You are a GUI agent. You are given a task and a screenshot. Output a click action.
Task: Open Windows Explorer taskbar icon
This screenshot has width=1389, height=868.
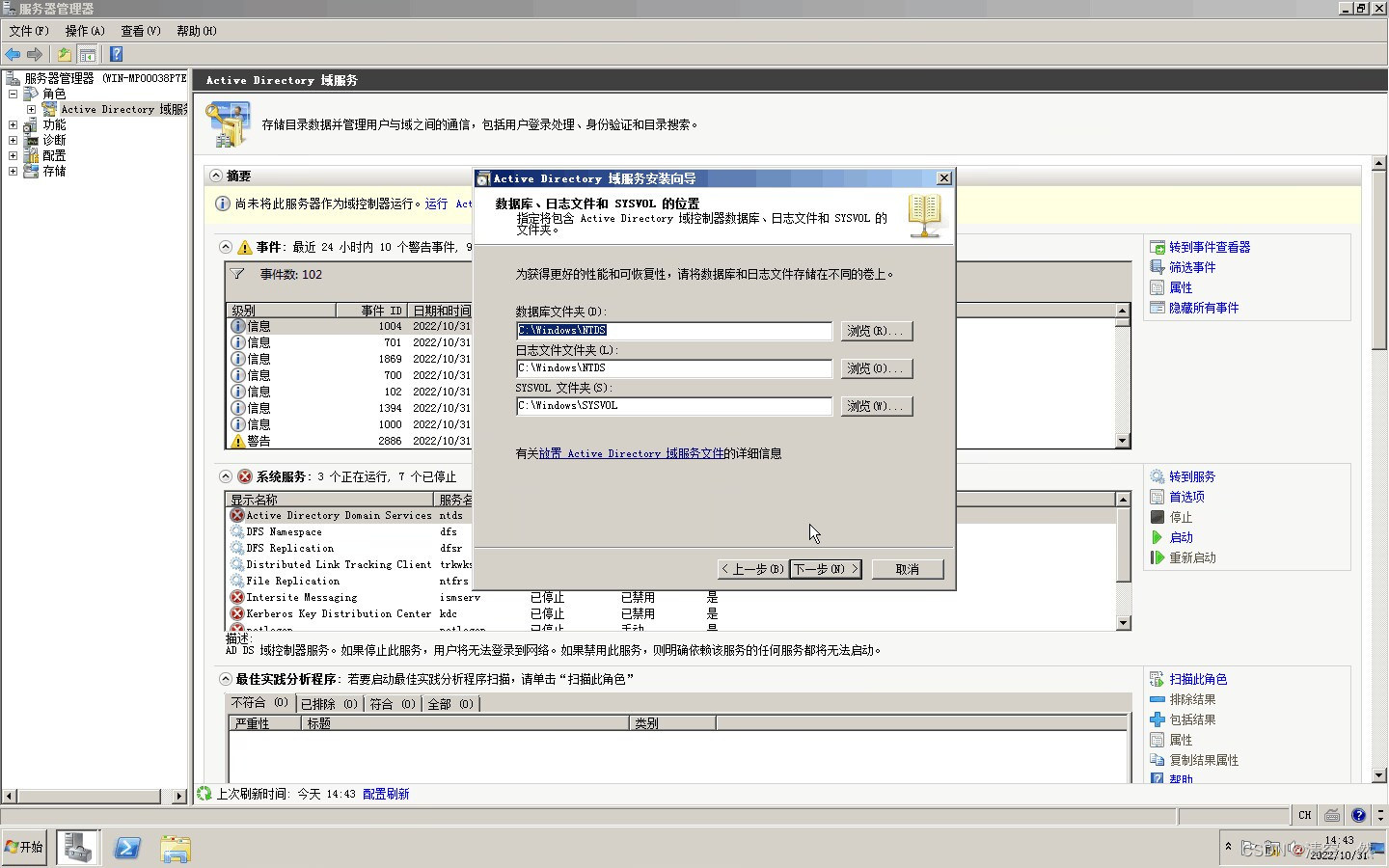coord(176,848)
